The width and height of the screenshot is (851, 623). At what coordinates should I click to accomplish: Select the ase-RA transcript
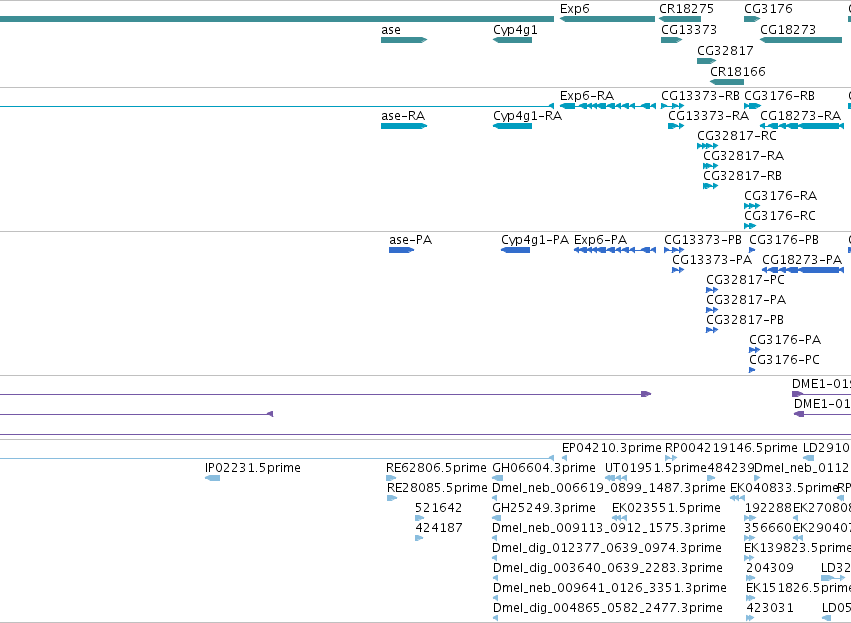click(404, 126)
